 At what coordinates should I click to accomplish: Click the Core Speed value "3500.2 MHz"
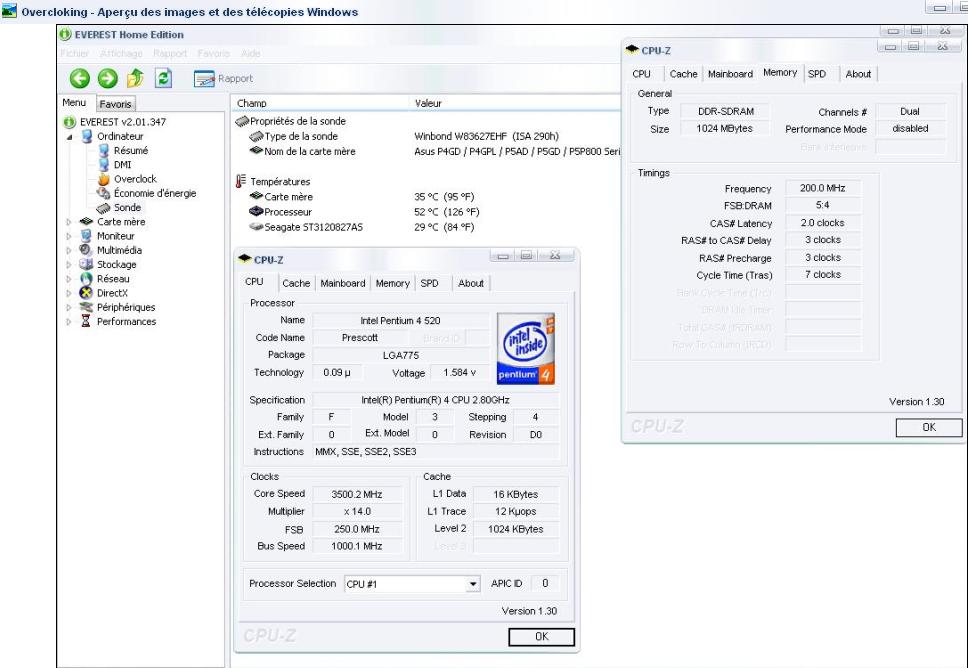(x=357, y=494)
